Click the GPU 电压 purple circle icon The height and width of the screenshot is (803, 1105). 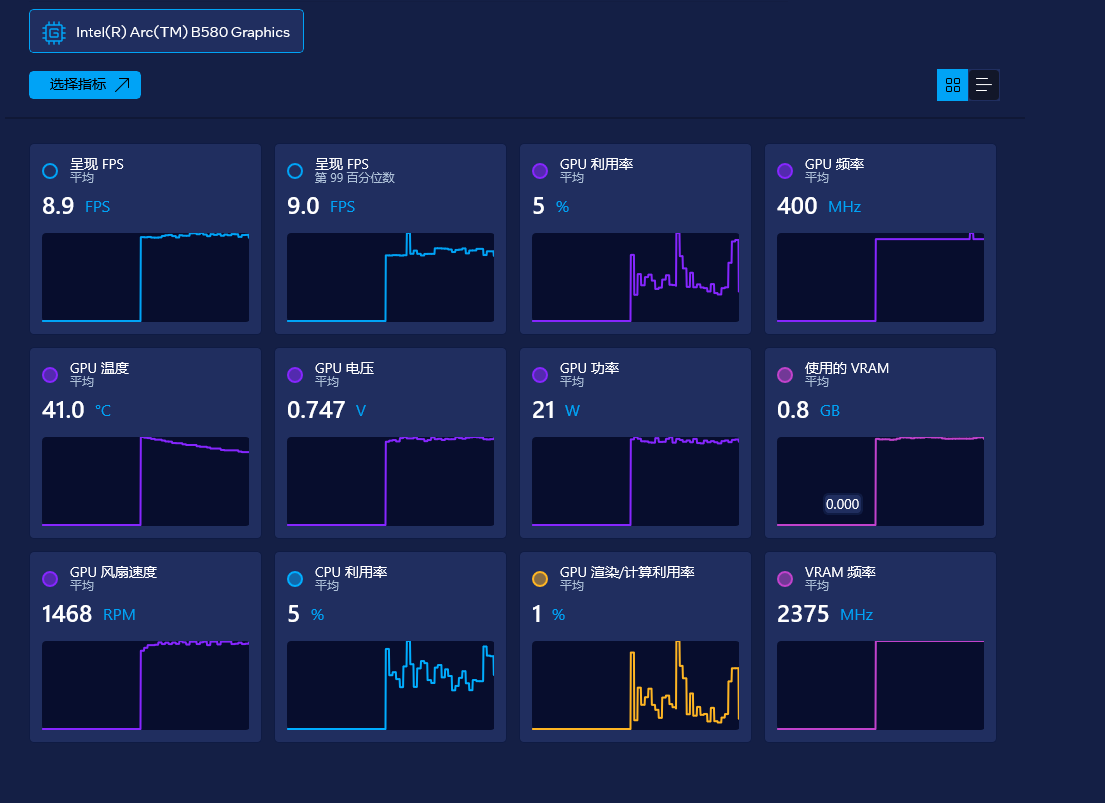tap(295, 375)
